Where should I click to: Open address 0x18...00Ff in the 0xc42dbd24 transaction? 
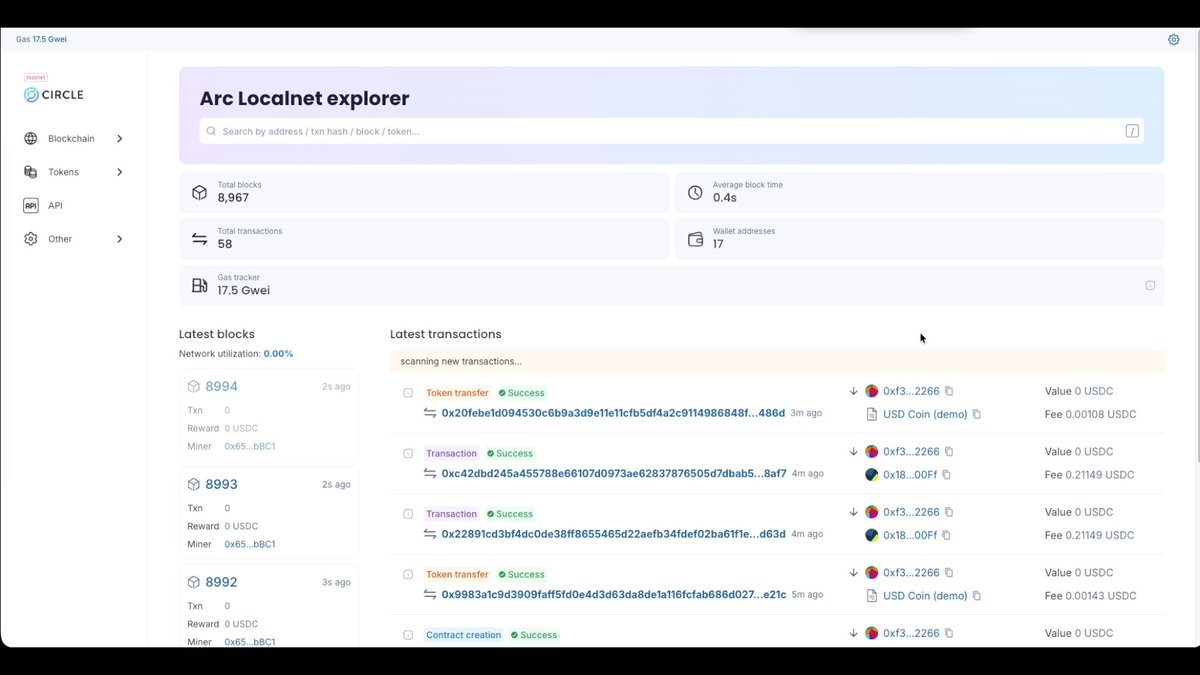pos(910,475)
